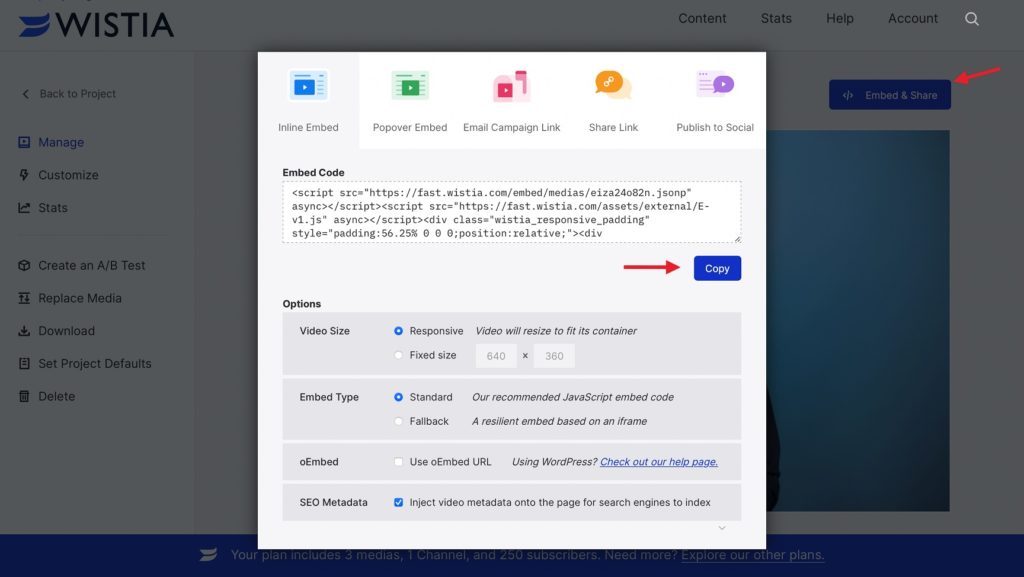
Task: Open the Wistia logo home link
Action: coord(96,24)
